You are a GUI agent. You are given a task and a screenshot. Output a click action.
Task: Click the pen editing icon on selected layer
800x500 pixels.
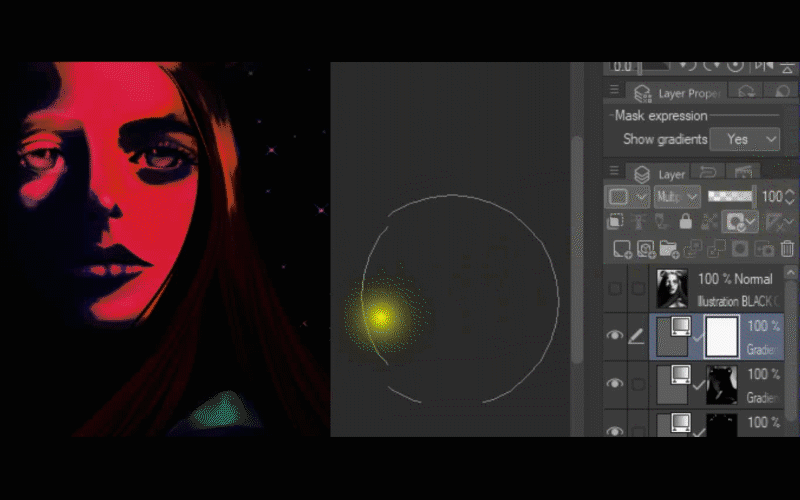pyautogui.click(x=637, y=336)
